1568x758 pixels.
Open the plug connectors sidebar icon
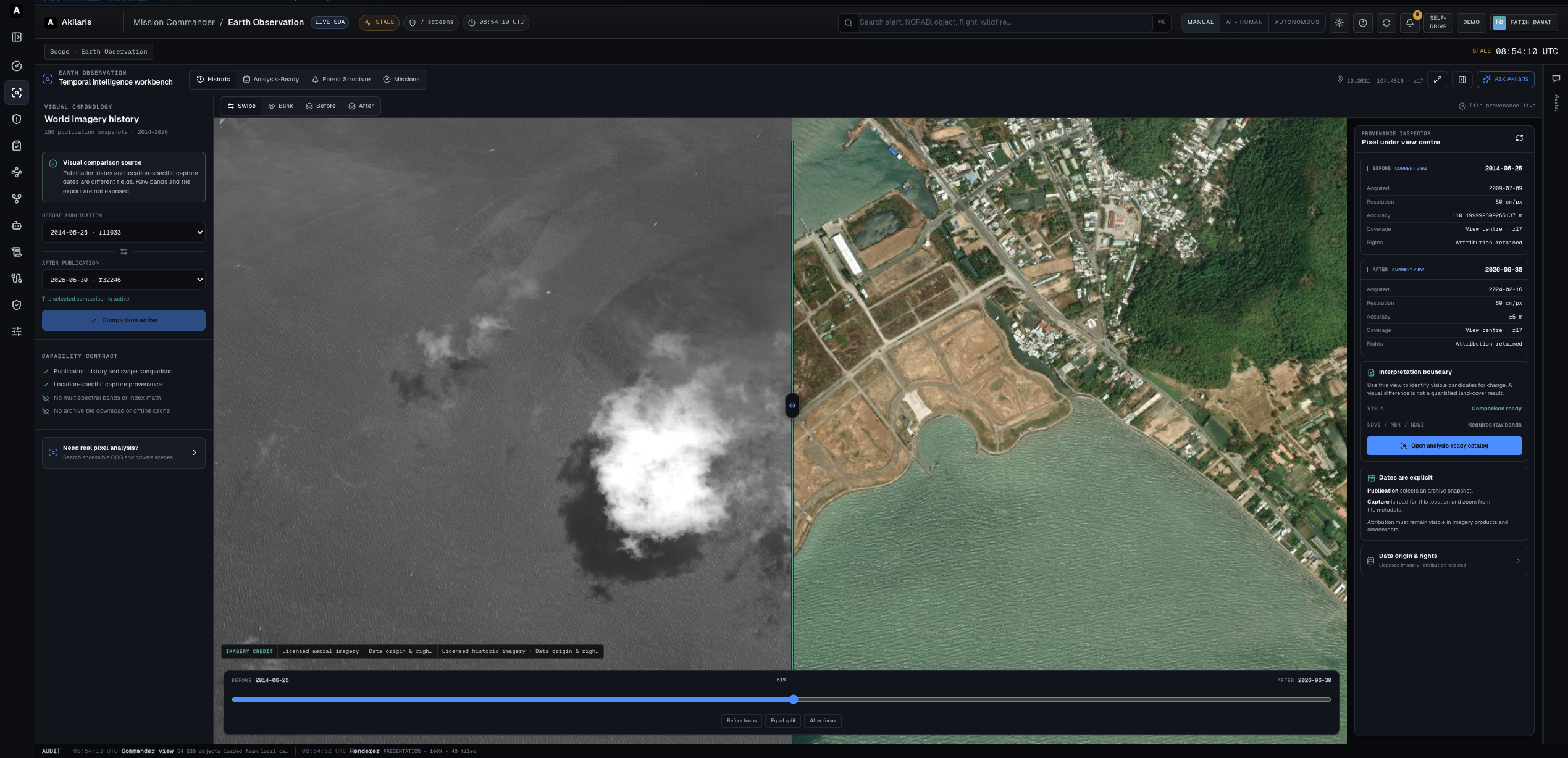[x=17, y=278]
